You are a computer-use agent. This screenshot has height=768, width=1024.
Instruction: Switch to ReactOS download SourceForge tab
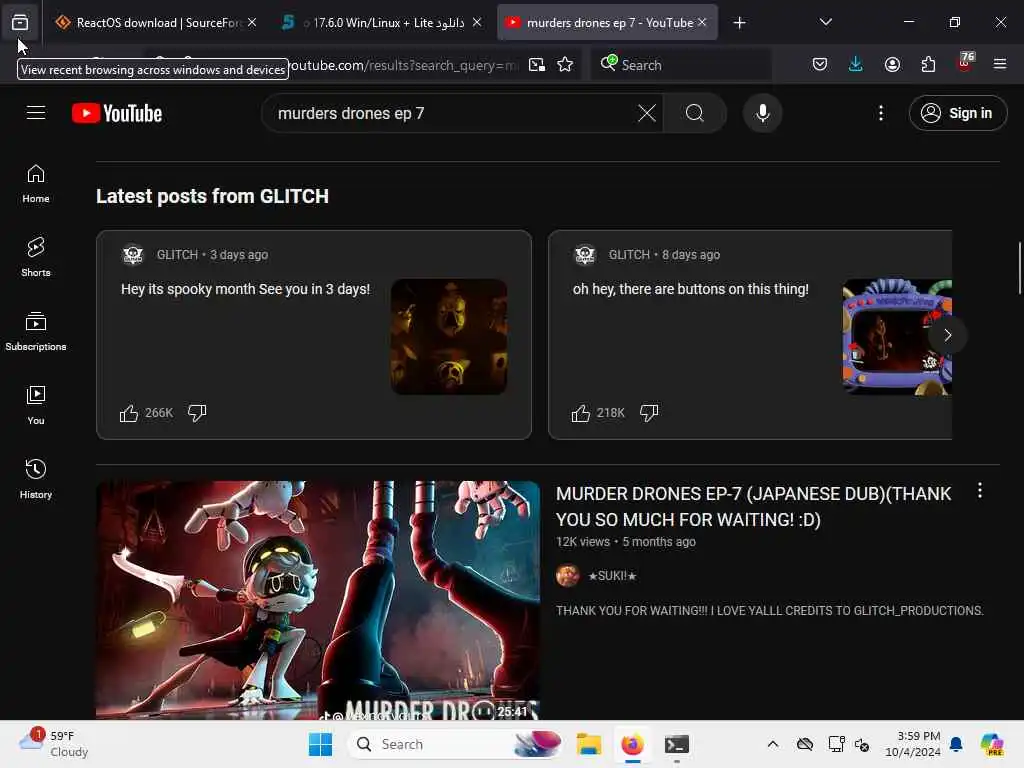pyautogui.click(x=155, y=22)
